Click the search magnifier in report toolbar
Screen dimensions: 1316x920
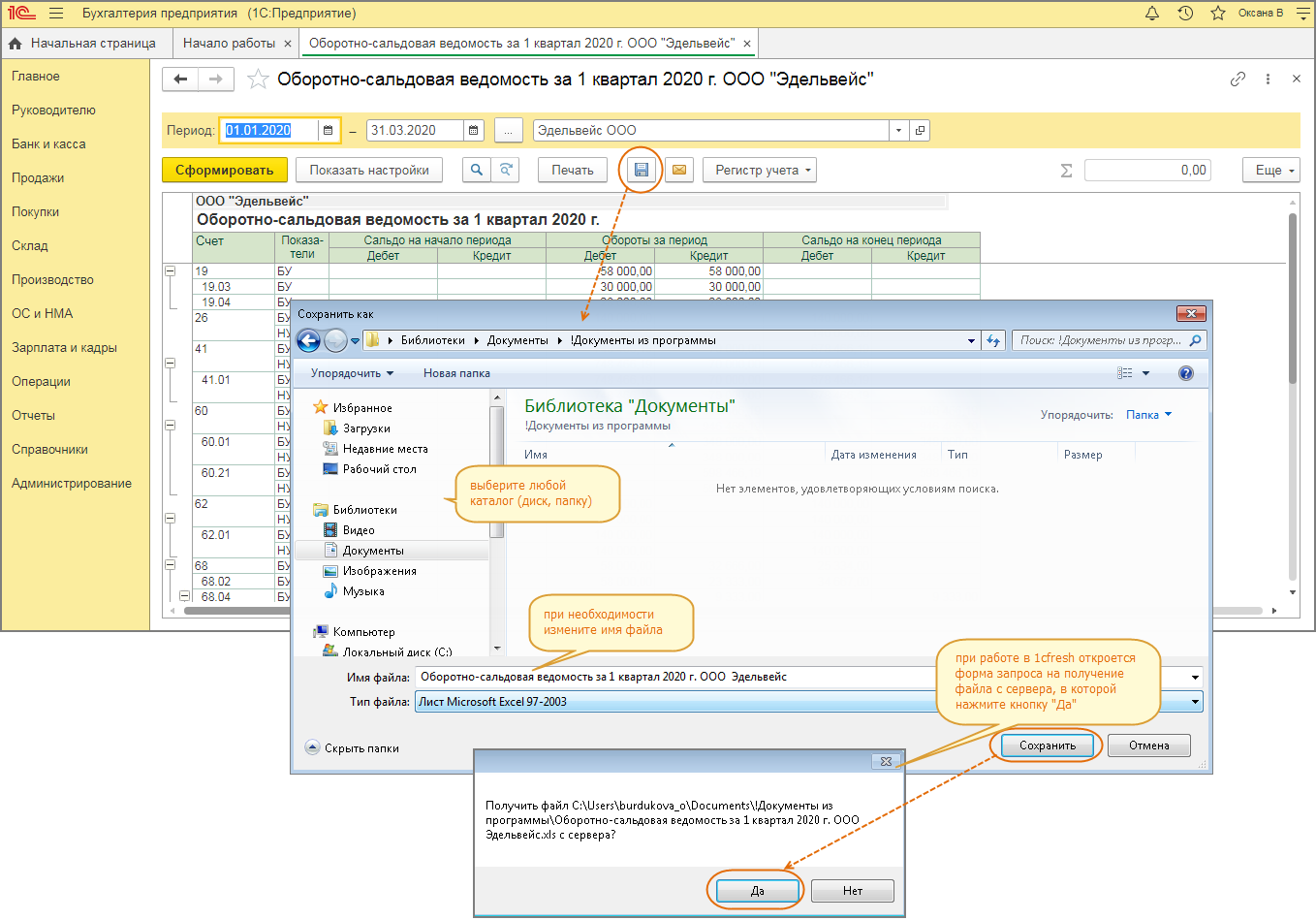point(476,171)
